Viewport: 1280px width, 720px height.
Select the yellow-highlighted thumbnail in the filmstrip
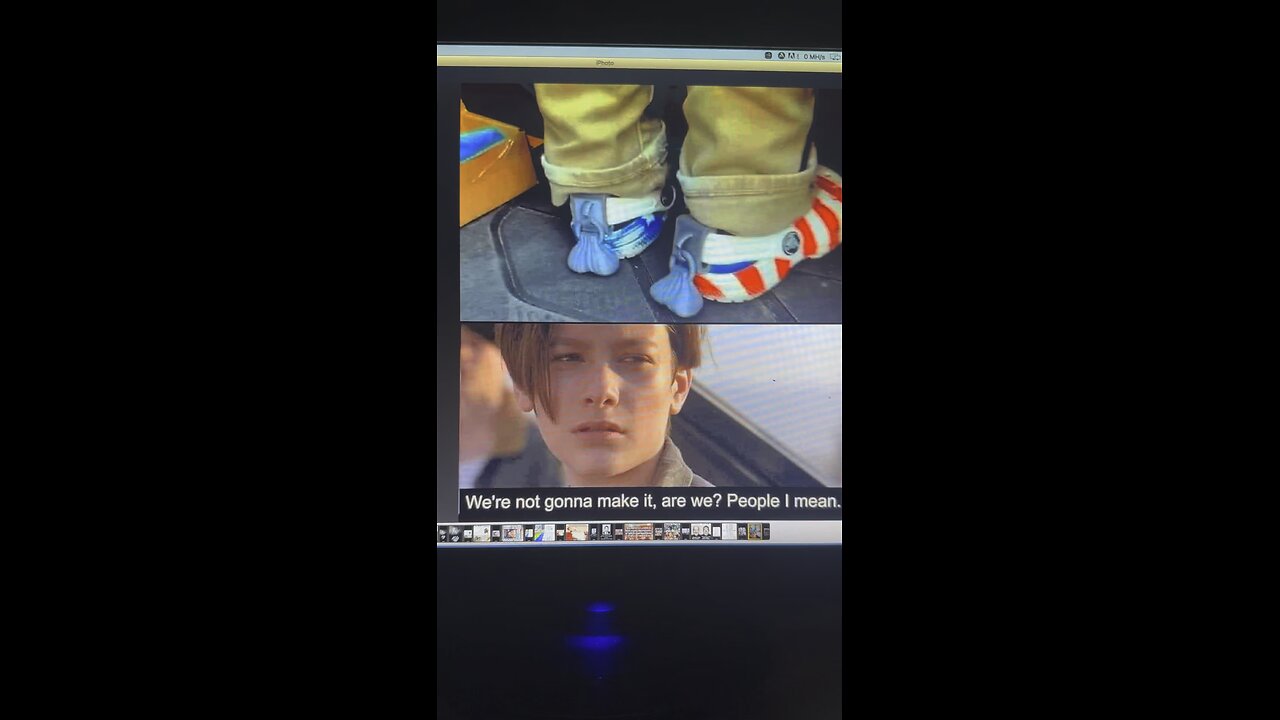[x=754, y=532]
